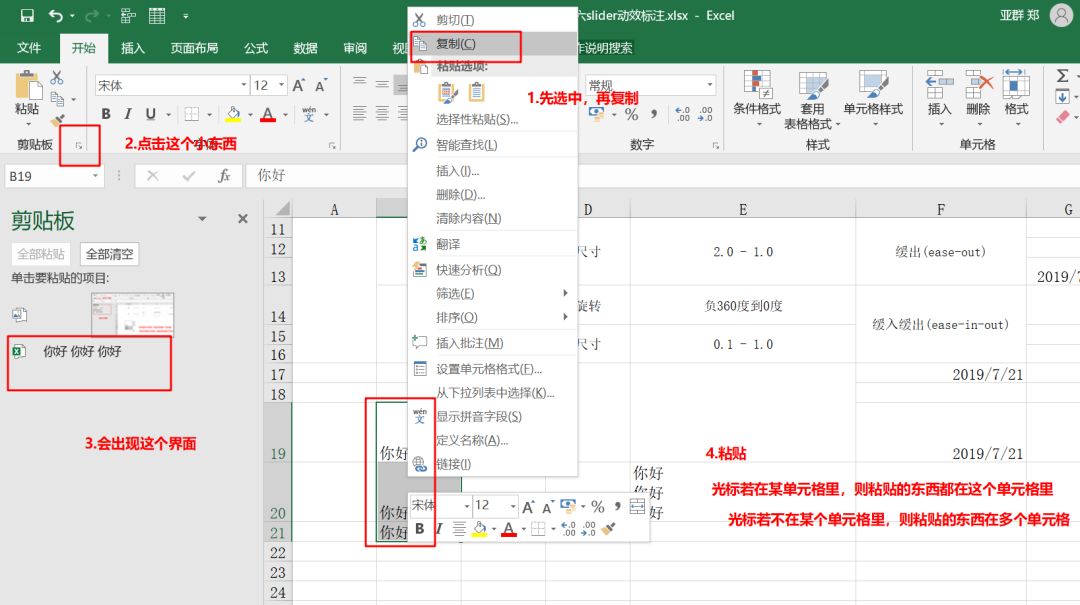Click the first paste option icon in context menu
The height and width of the screenshot is (605, 1080).
(447, 92)
